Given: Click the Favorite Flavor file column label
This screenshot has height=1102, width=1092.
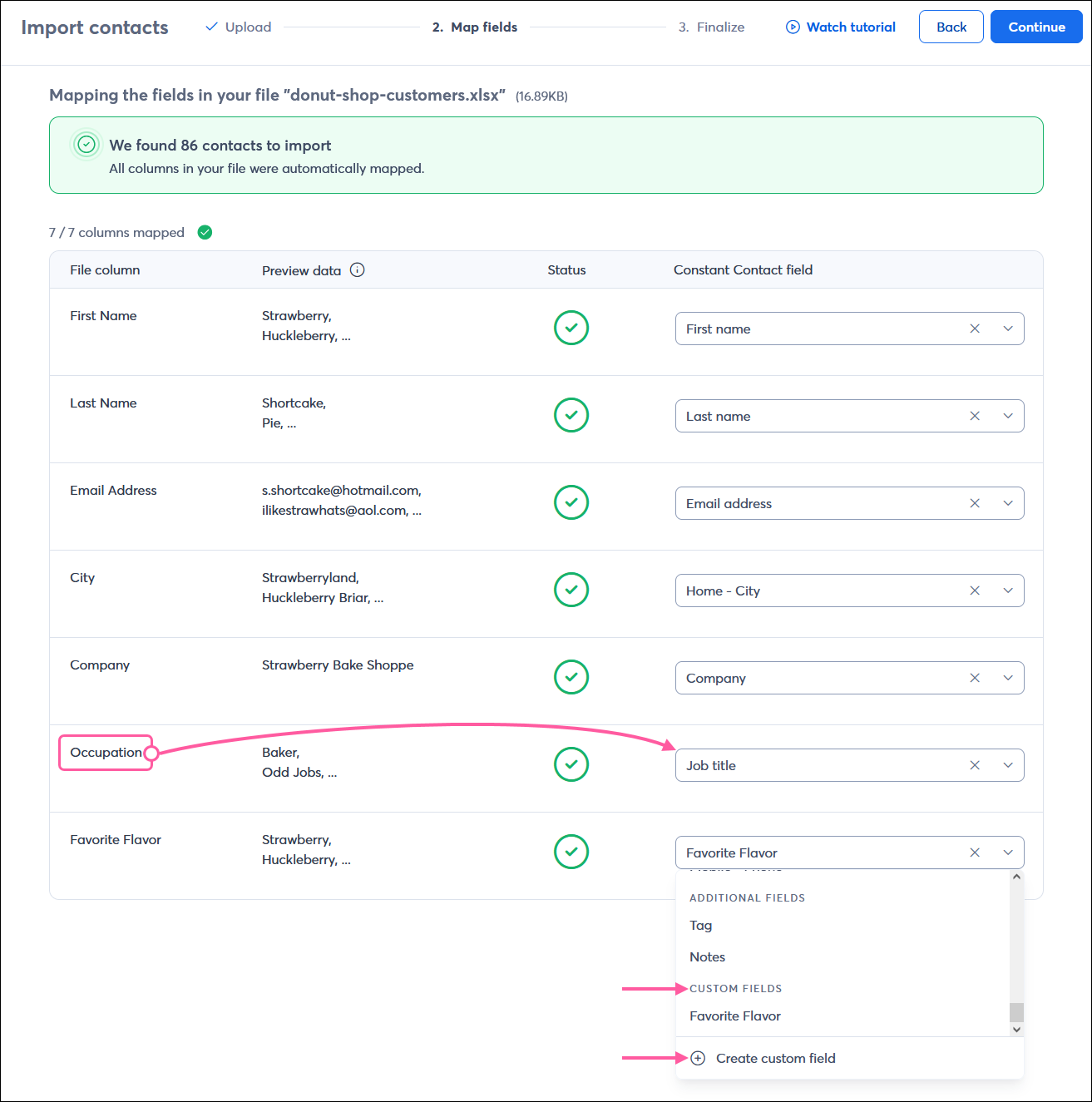Looking at the screenshot, I should pyautogui.click(x=116, y=839).
